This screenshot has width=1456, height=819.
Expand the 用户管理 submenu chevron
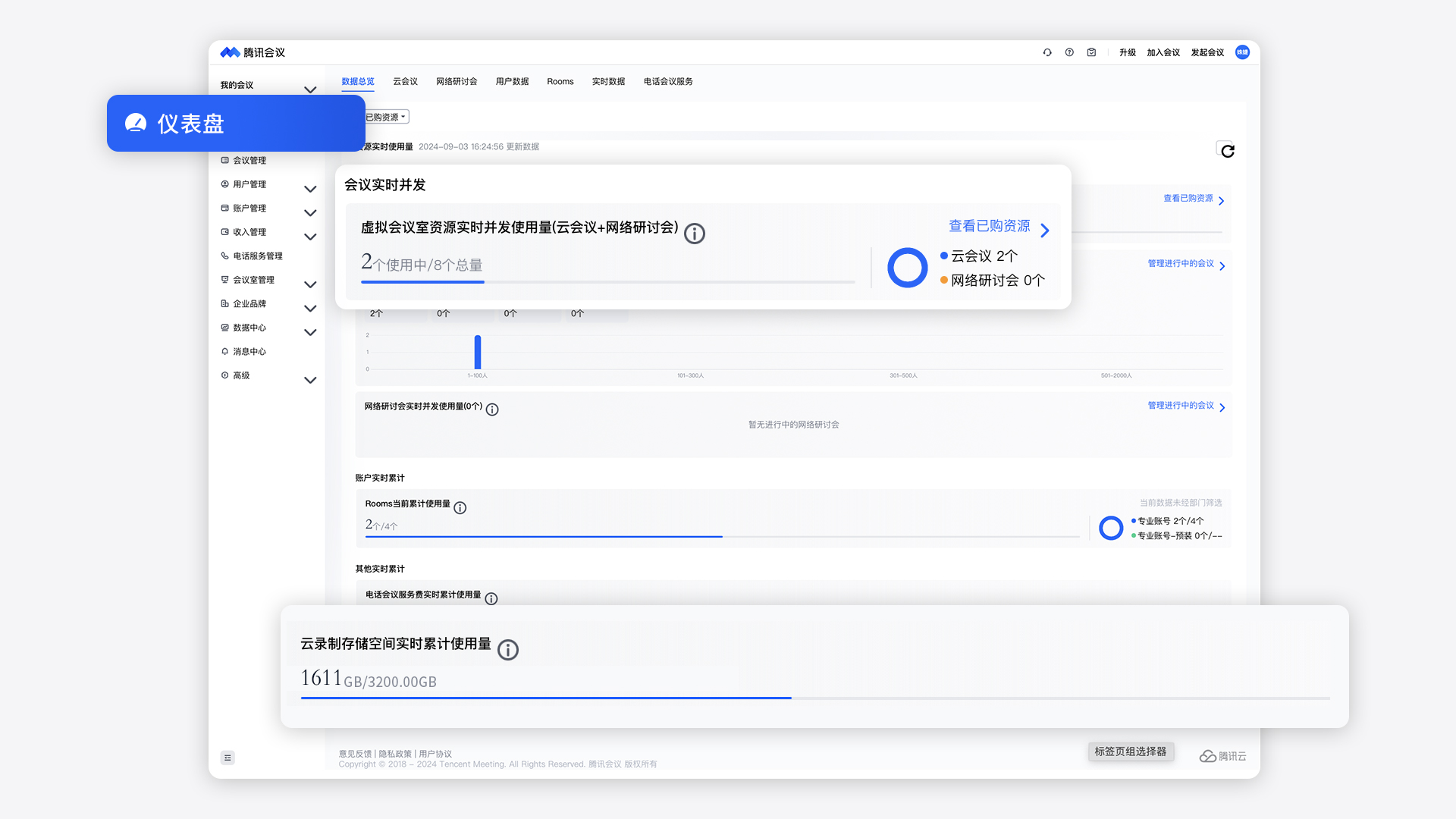[x=310, y=189]
